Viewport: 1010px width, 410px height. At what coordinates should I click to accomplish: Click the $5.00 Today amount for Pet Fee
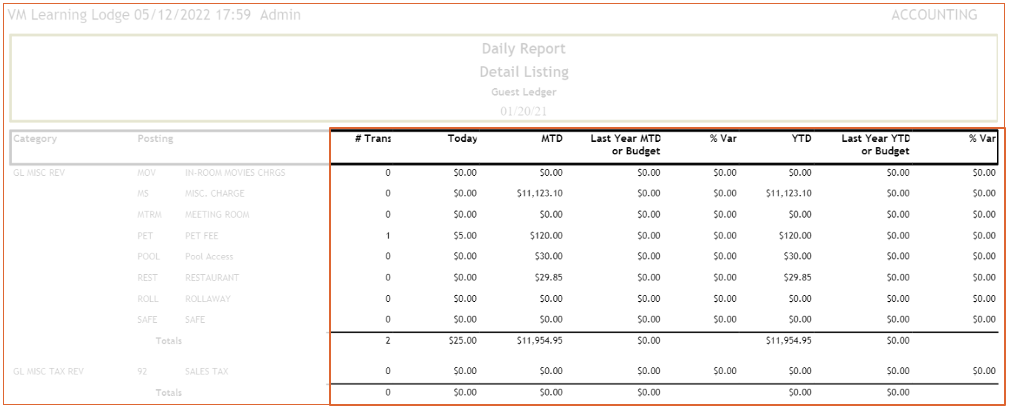pyautogui.click(x=465, y=236)
